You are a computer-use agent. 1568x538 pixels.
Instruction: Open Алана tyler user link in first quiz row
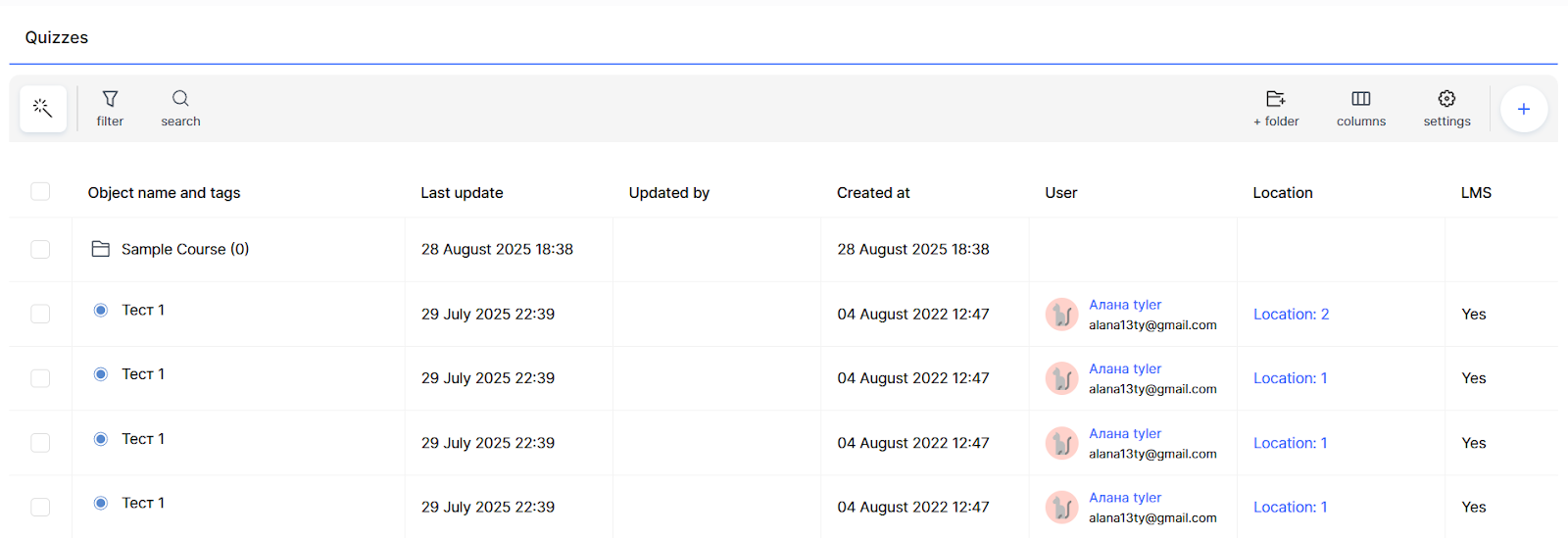click(x=1124, y=305)
